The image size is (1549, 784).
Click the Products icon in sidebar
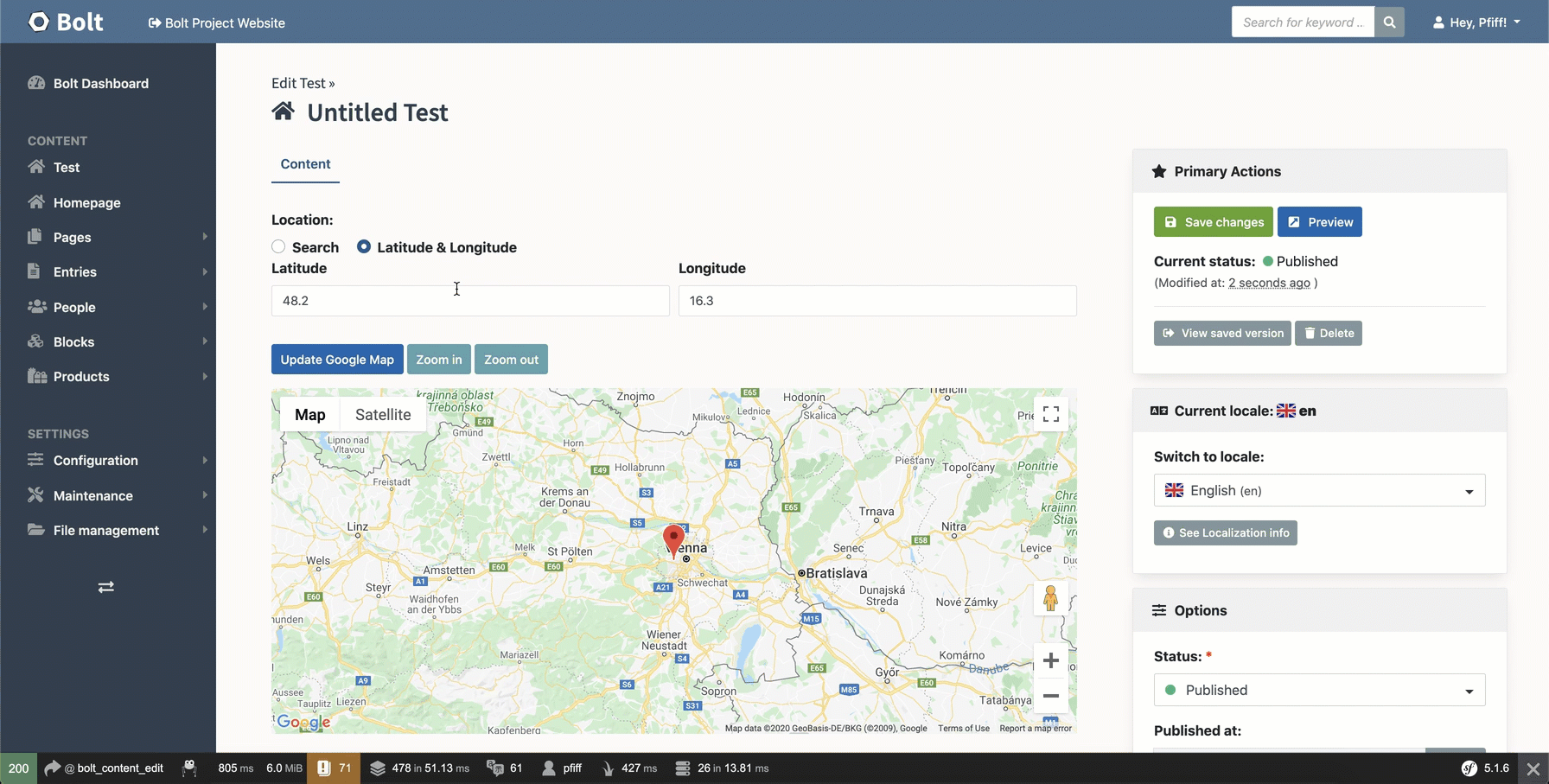point(36,376)
